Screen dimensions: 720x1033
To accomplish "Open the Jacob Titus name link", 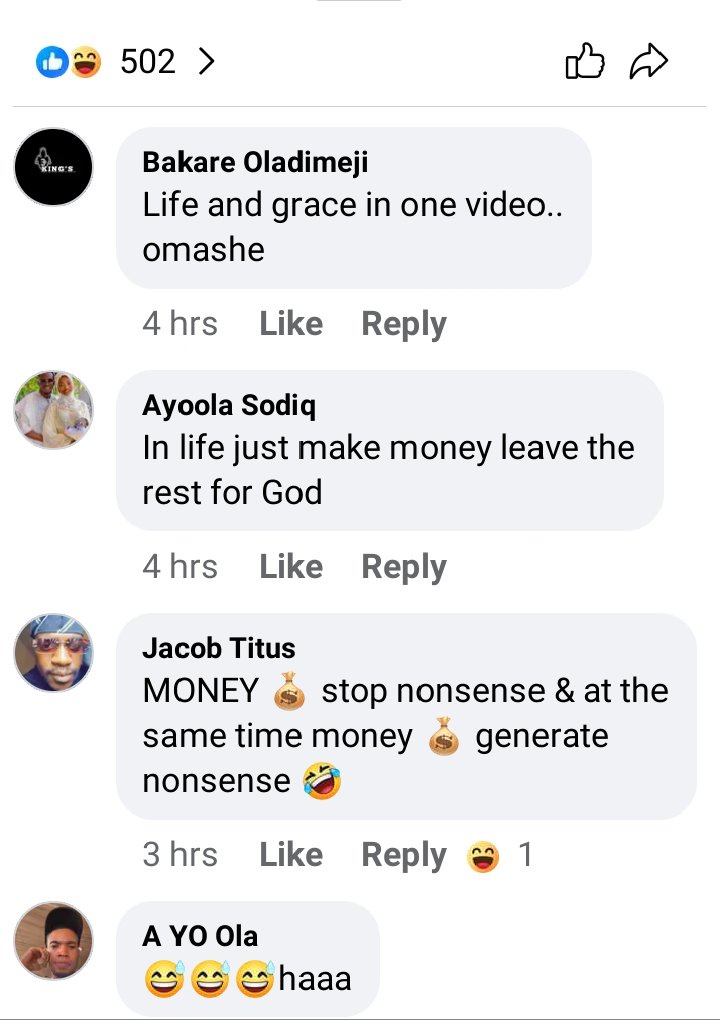I will point(219,648).
